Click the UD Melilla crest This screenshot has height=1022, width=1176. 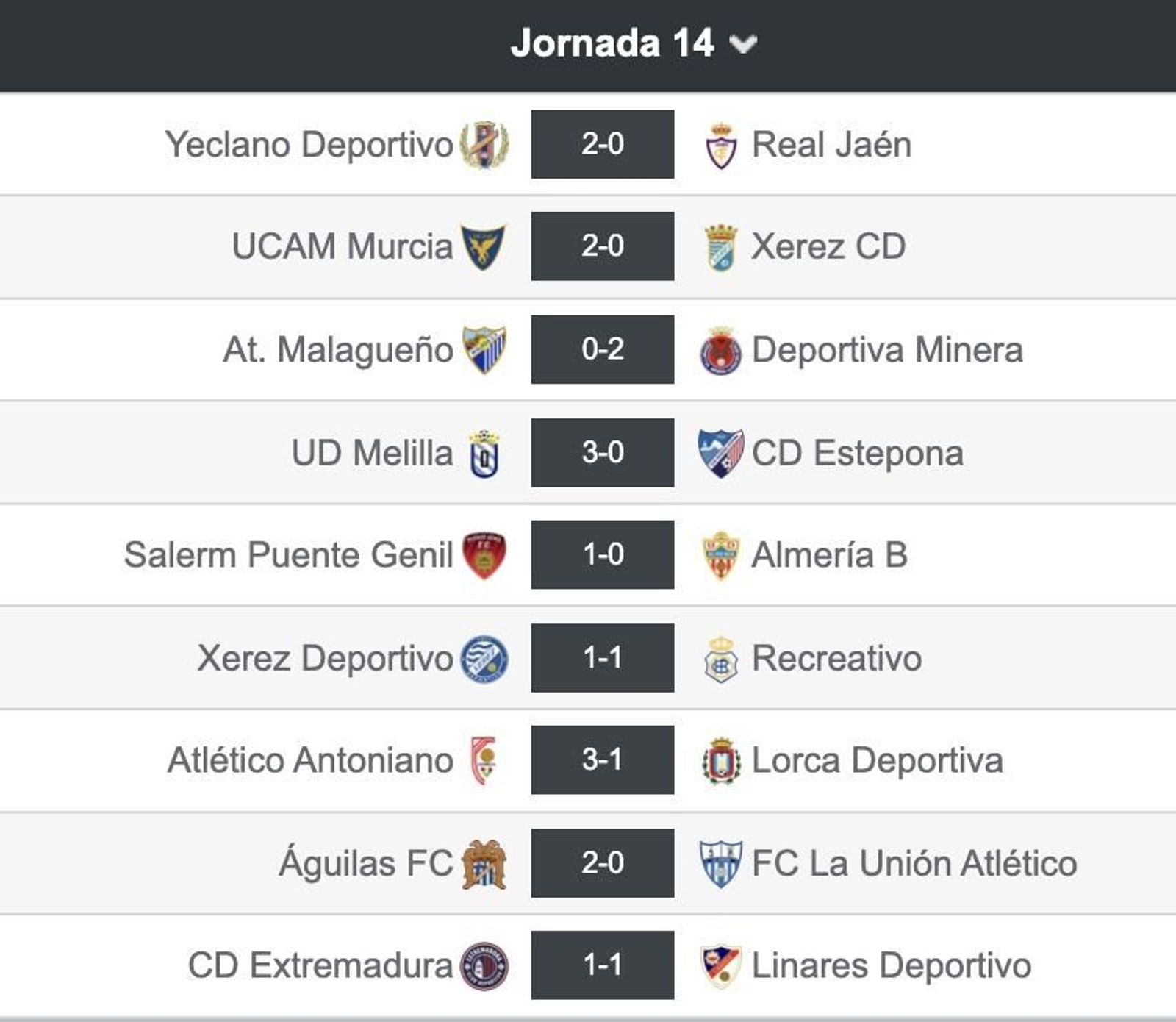point(485,451)
